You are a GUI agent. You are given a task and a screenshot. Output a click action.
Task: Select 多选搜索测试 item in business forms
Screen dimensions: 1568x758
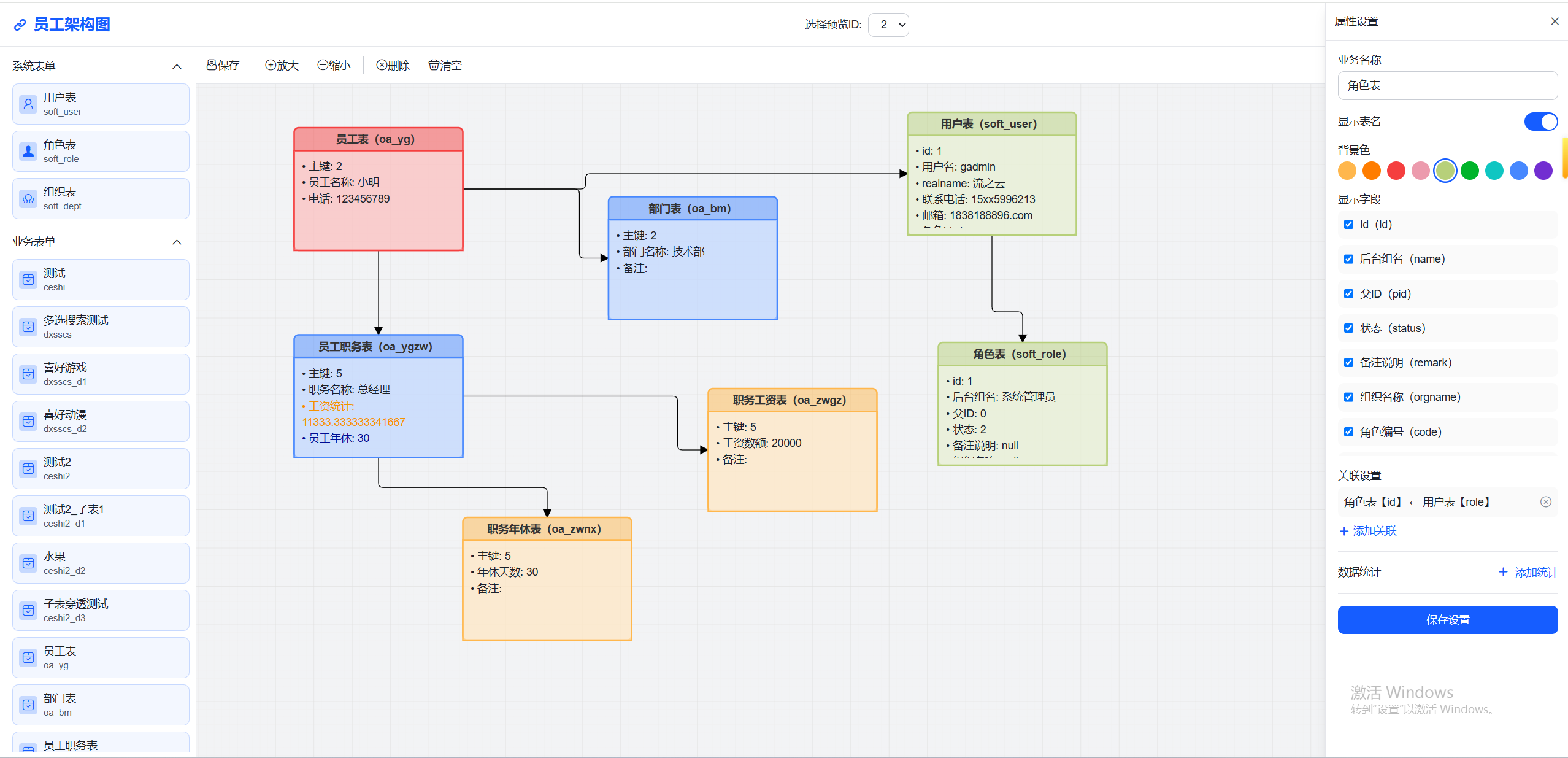[101, 327]
